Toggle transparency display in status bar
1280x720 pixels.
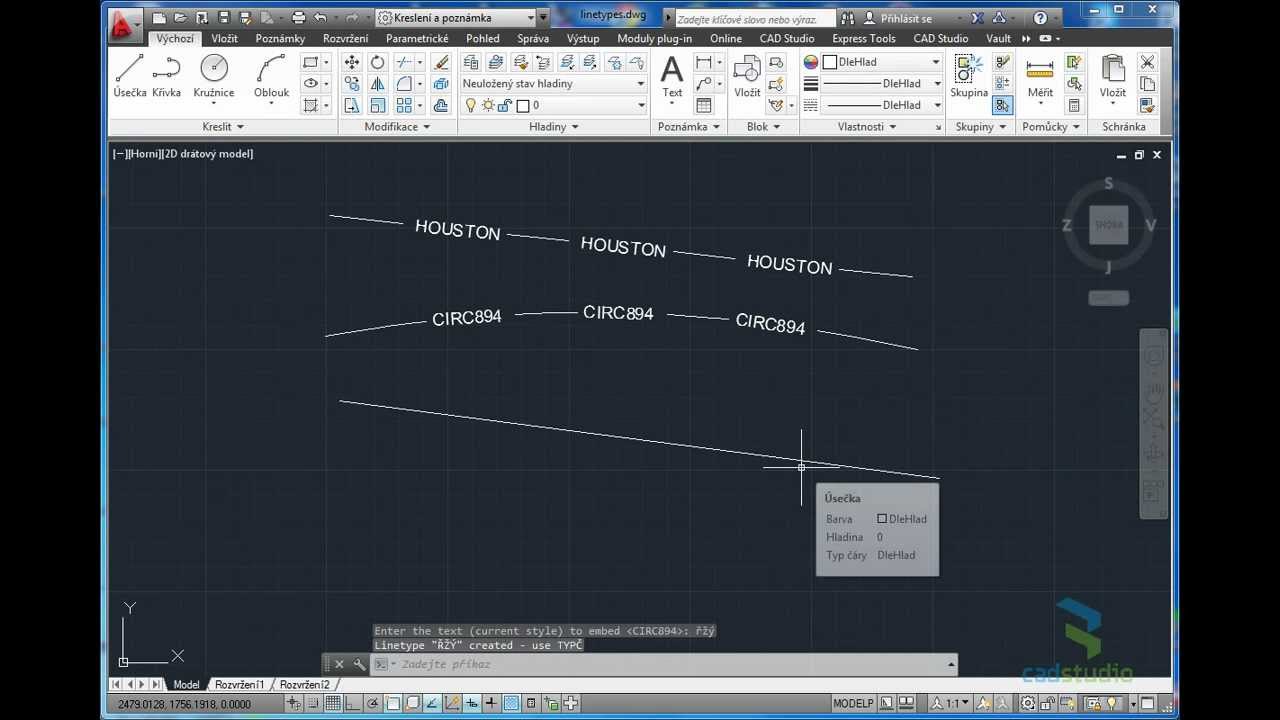[x=512, y=703]
